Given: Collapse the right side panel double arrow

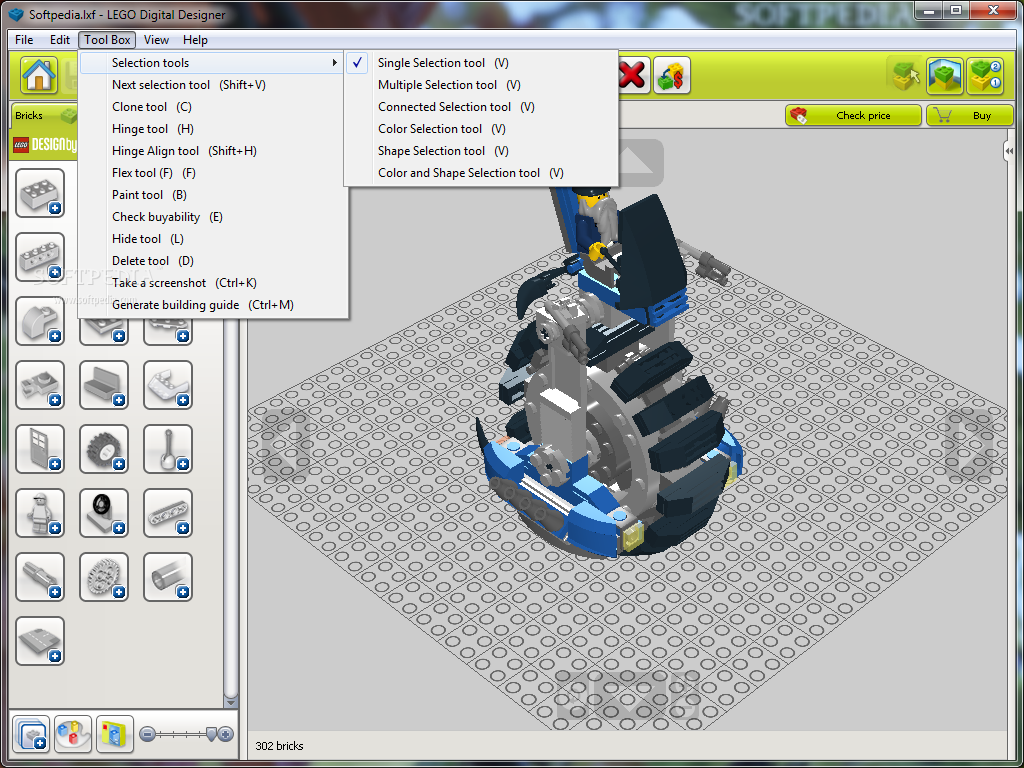Looking at the screenshot, I should pos(1009,152).
